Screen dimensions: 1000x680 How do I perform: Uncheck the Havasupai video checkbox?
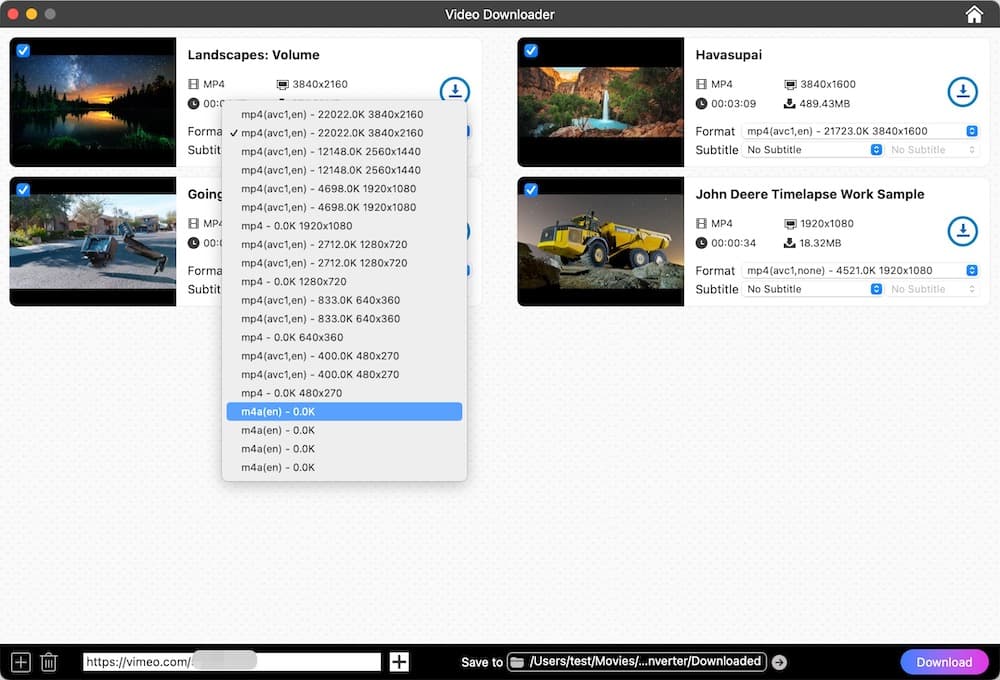point(530,50)
